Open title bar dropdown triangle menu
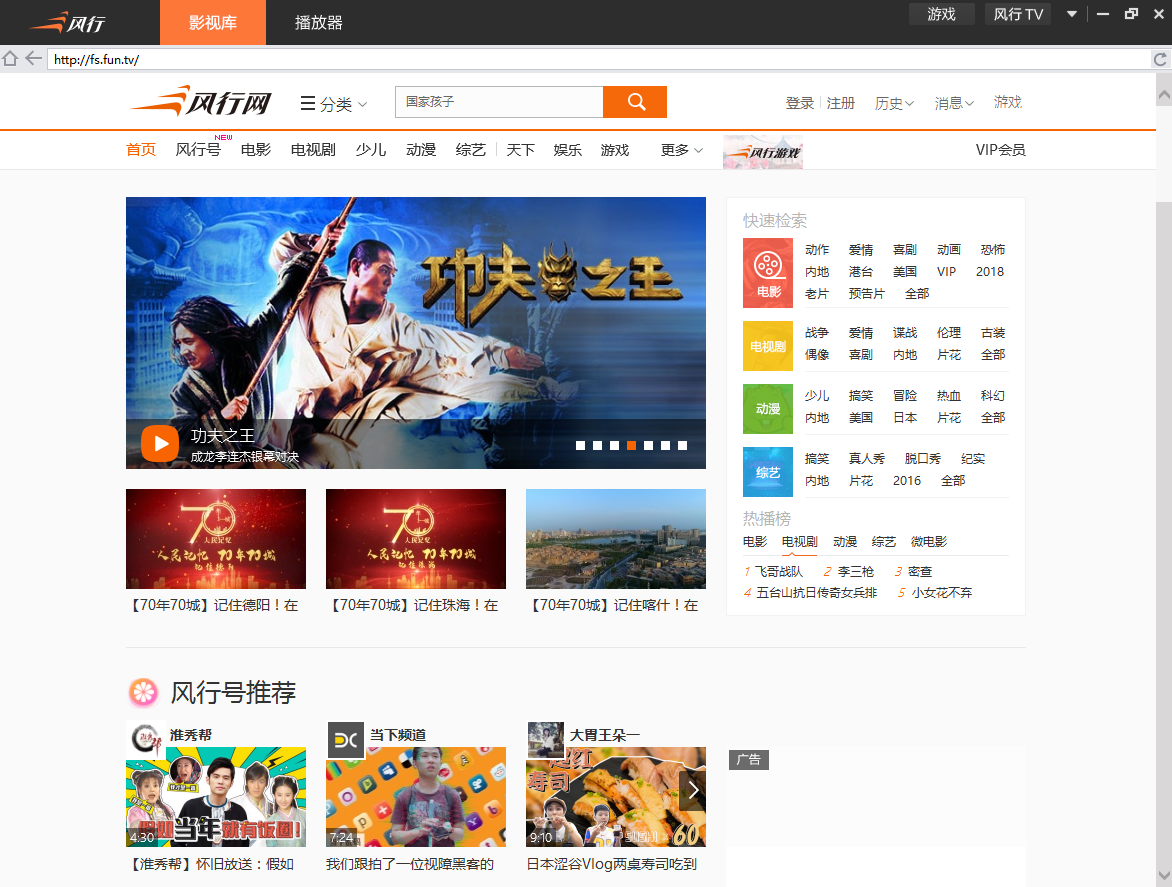The image size is (1172, 887). pyautogui.click(x=1072, y=14)
